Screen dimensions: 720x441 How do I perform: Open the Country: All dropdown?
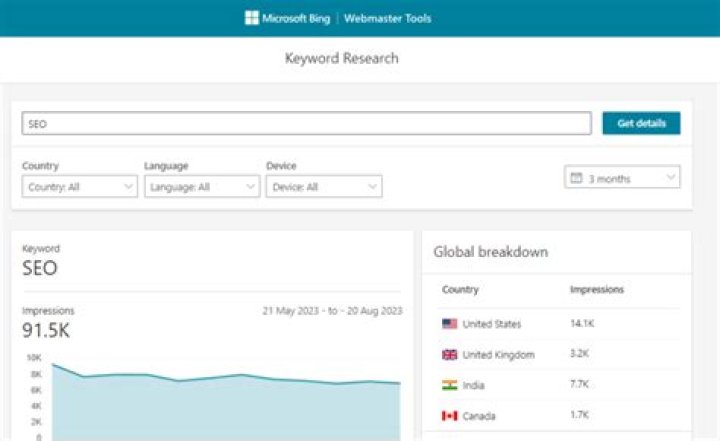[79, 187]
